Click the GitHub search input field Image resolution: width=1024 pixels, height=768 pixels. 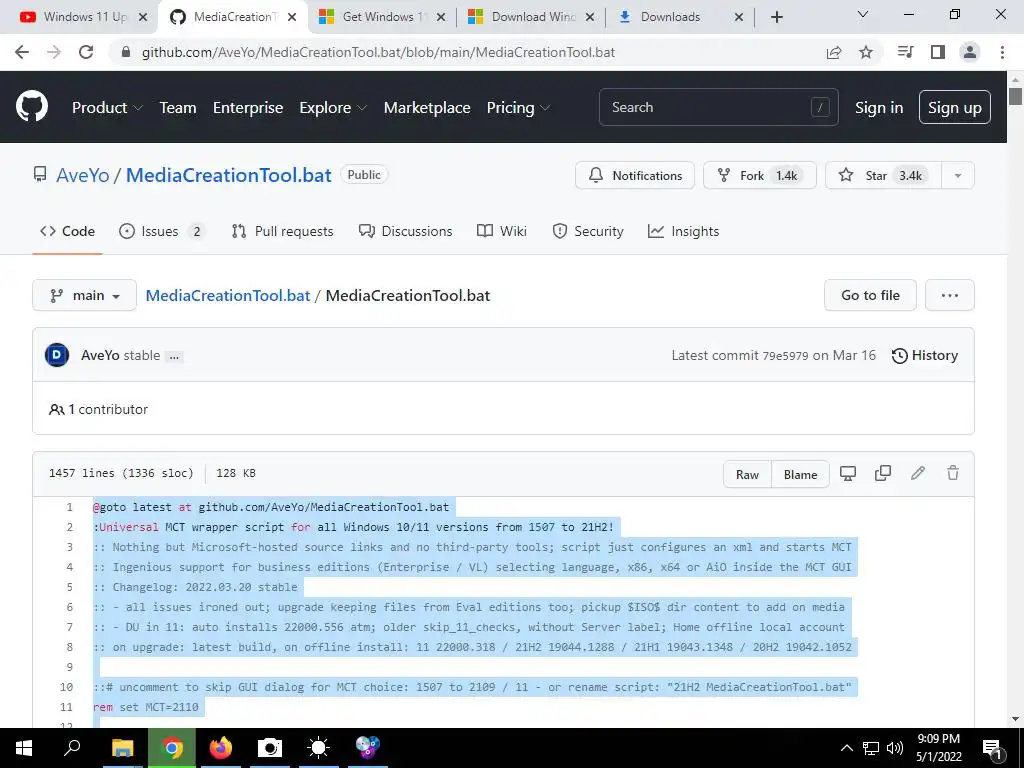pyautogui.click(x=718, y=107)
